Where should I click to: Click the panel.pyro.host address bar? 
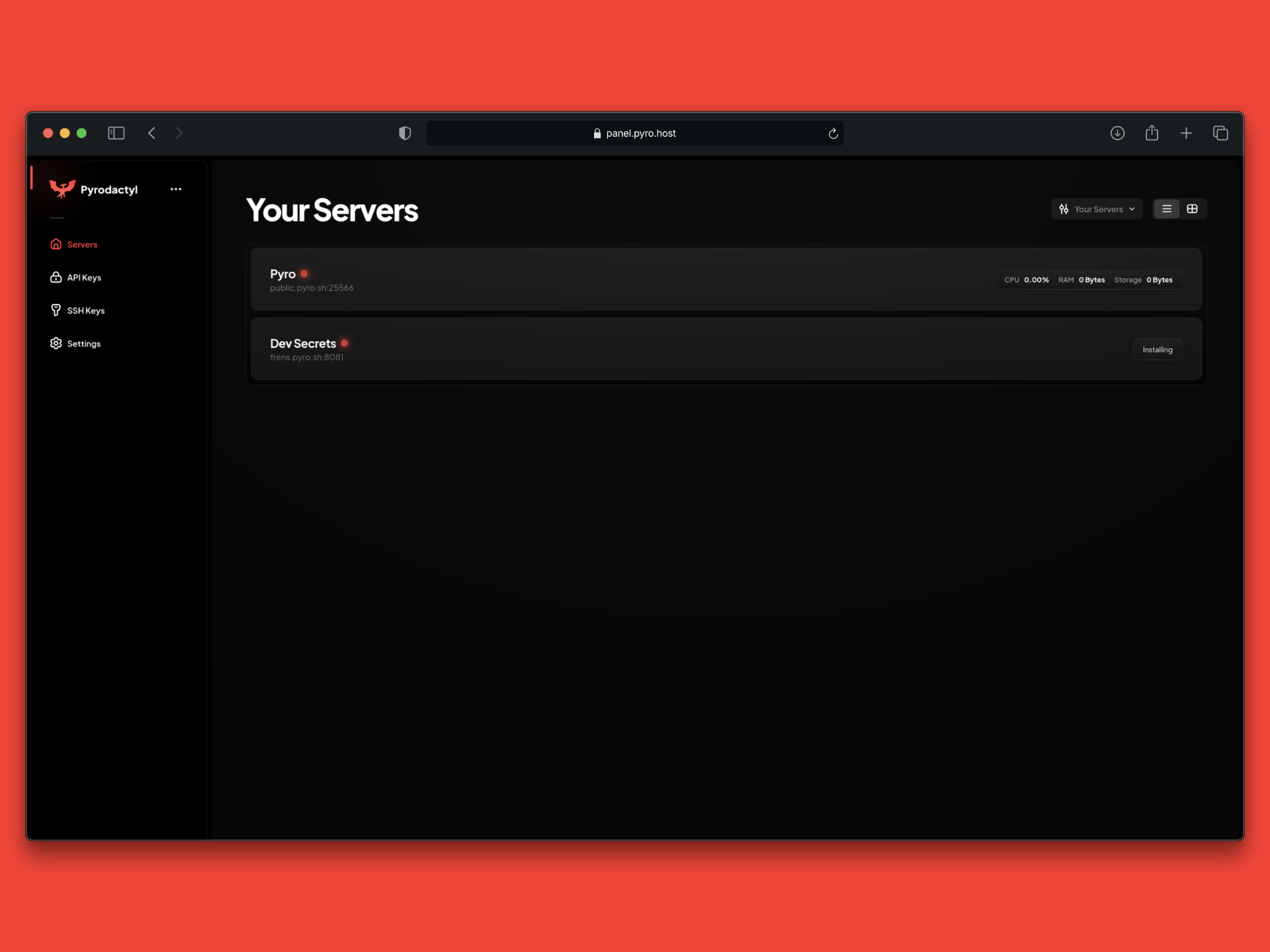pos(634,134)
